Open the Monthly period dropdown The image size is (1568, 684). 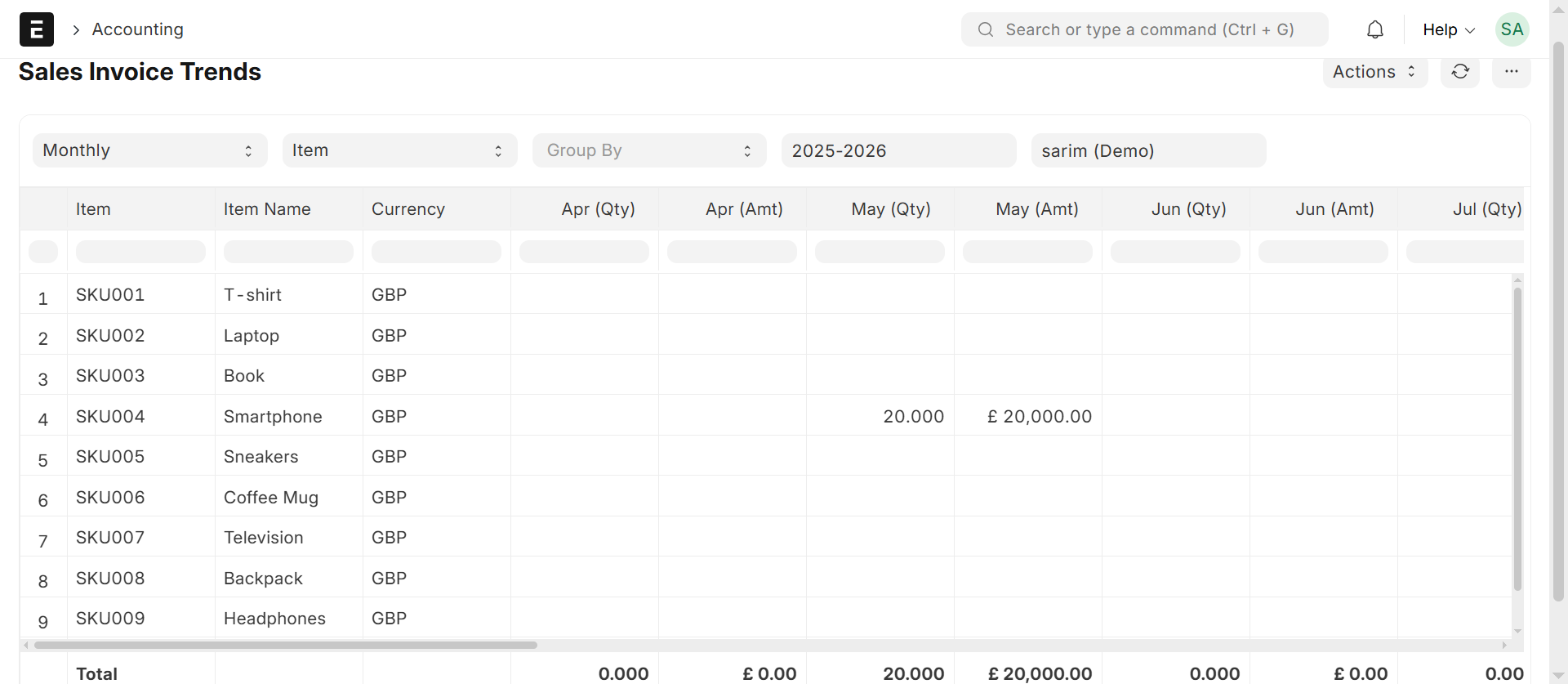point(149,150)
